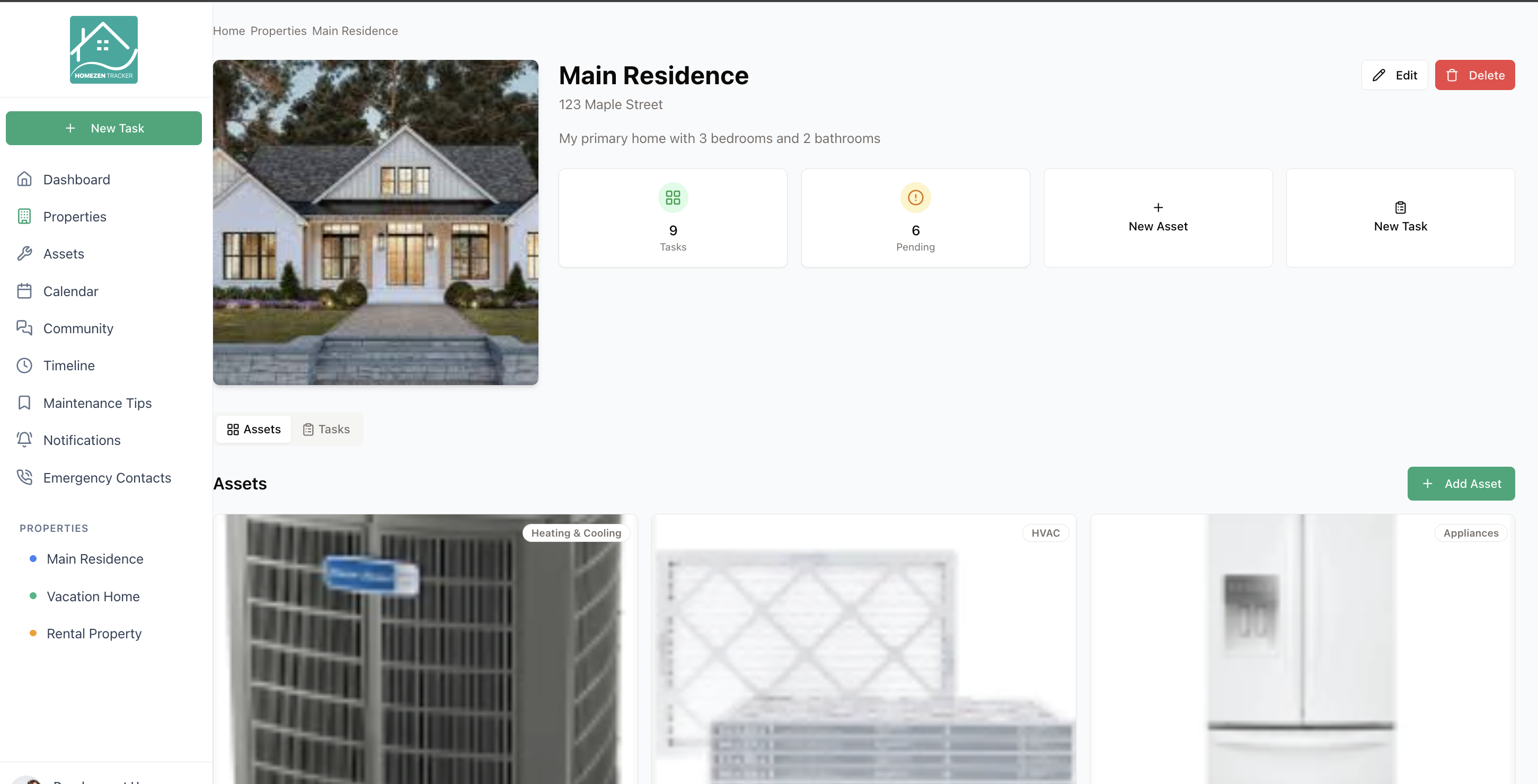
Task: Open the Properties breadcrumb link
Action: (278, 30)
